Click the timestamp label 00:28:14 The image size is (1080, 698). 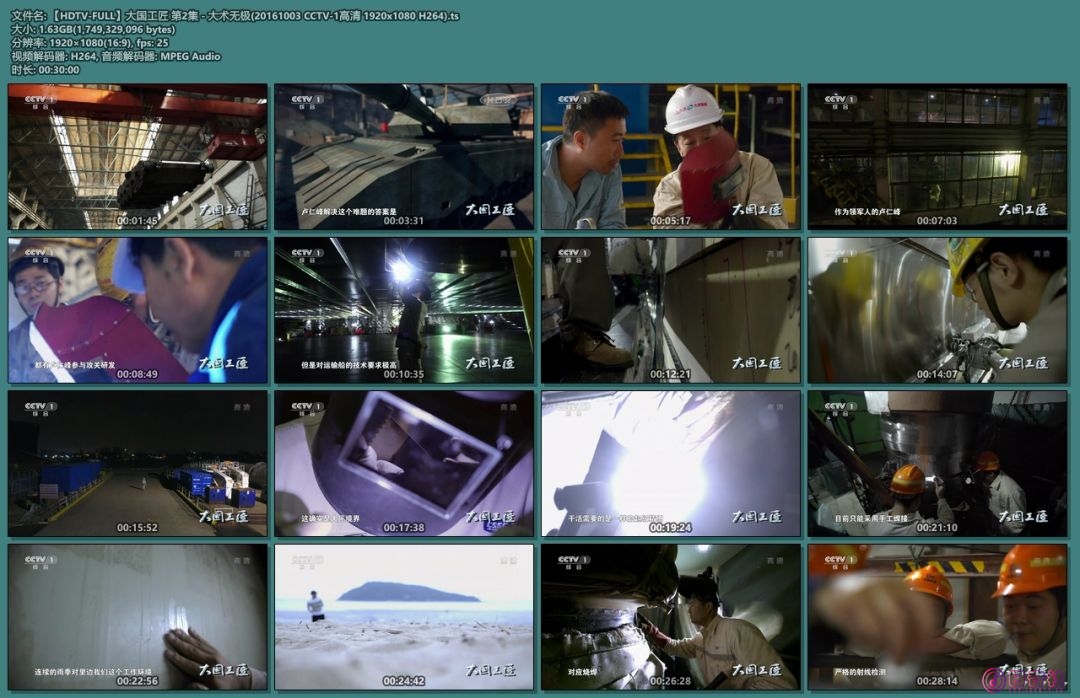[x=937, y=681]
